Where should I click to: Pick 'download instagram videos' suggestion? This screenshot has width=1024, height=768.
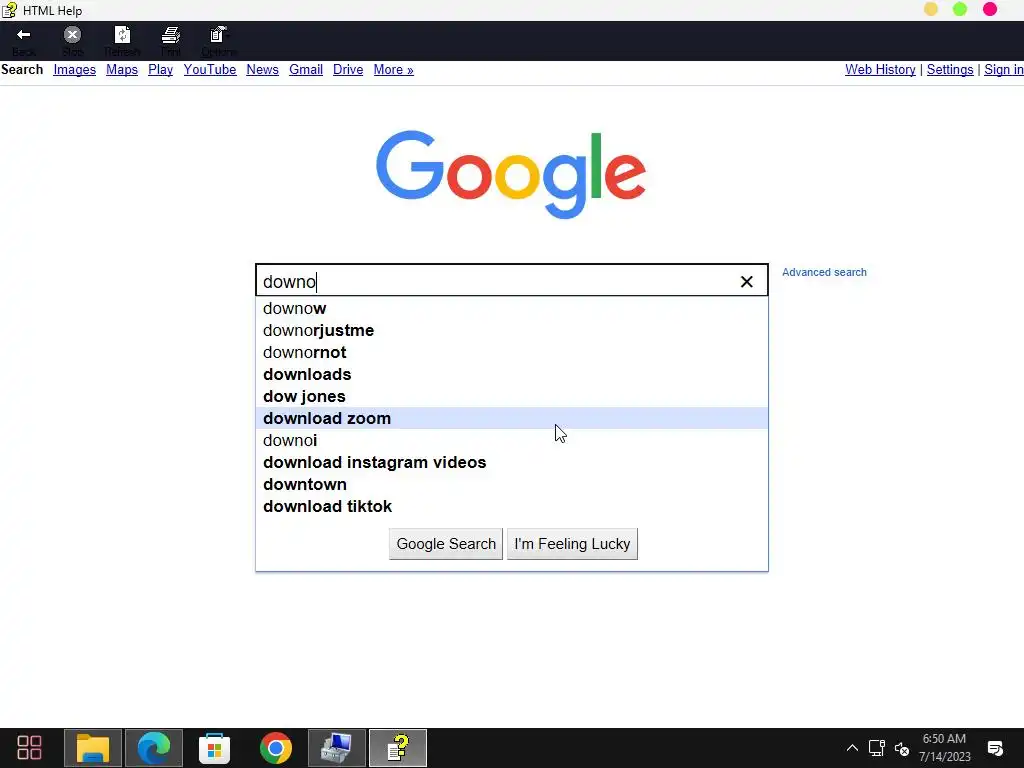click(512, 462)
